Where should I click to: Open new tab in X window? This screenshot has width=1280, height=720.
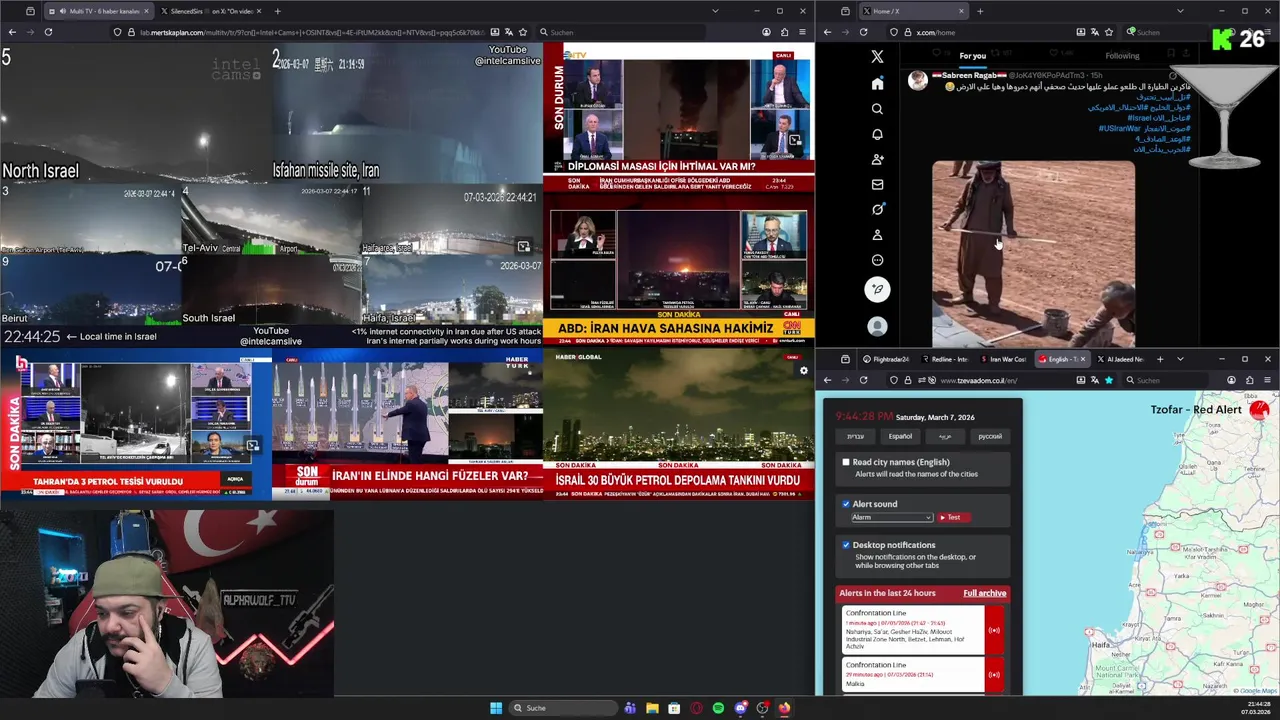click(x=980, y=11)
